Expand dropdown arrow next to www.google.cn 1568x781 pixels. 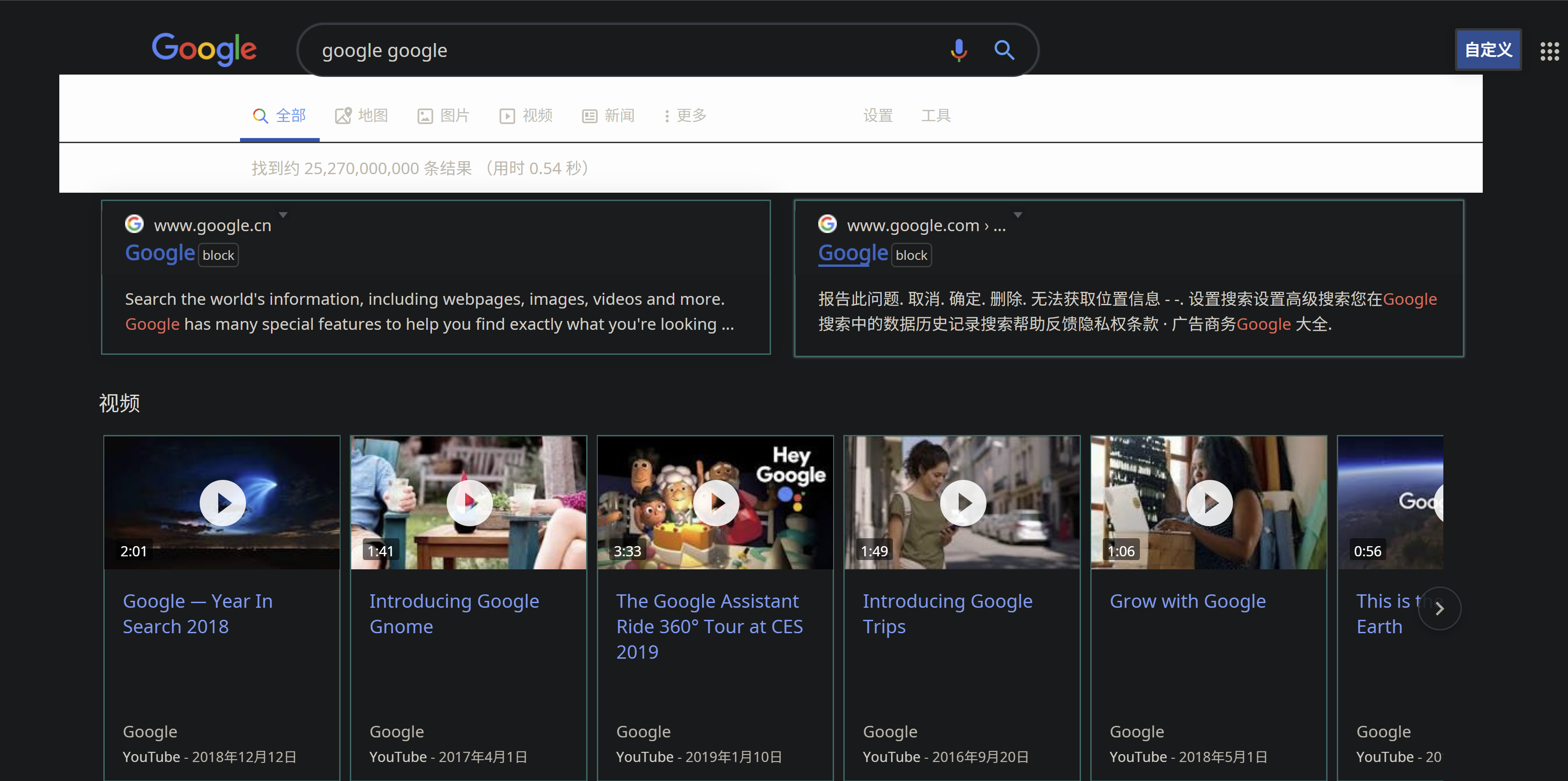point(283,215)
